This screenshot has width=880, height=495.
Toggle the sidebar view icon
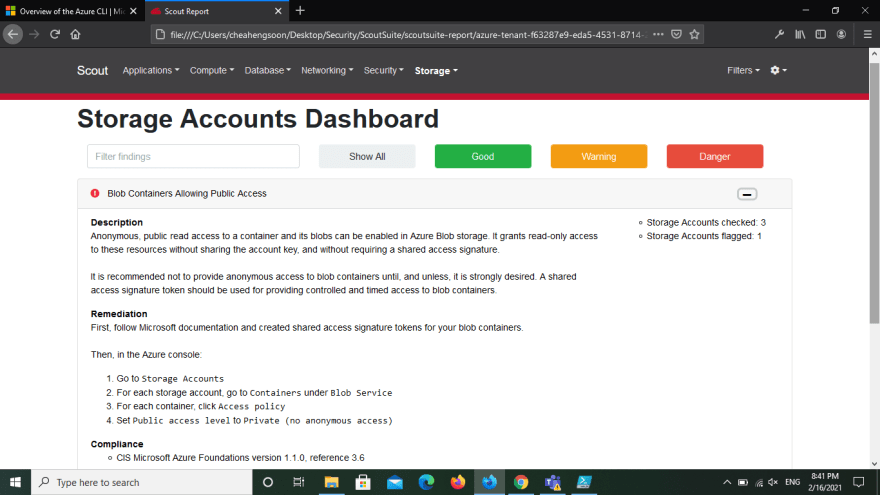point(821,35)
